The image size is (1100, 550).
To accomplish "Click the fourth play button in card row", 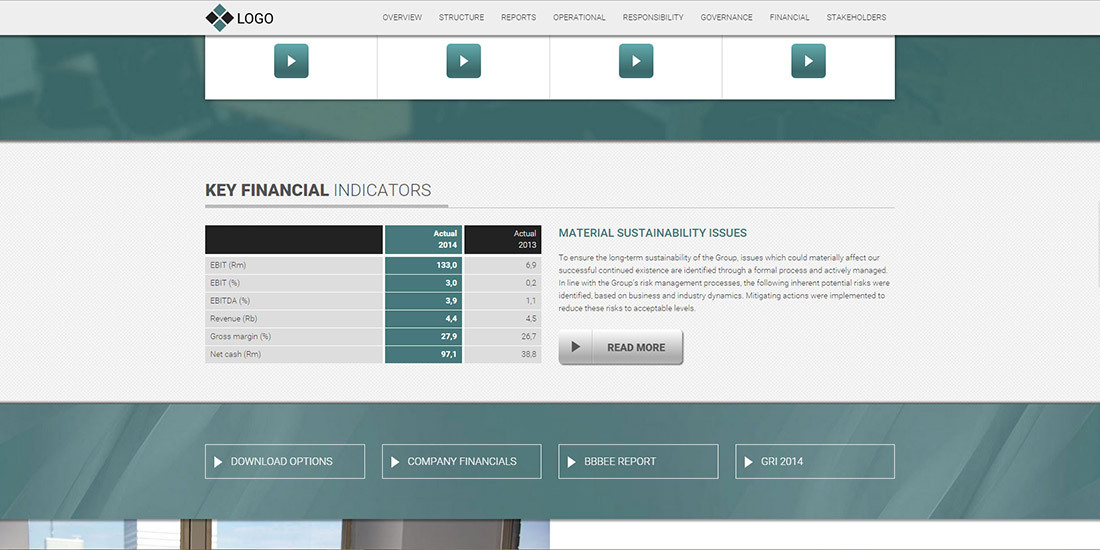I will coord(809,61).
